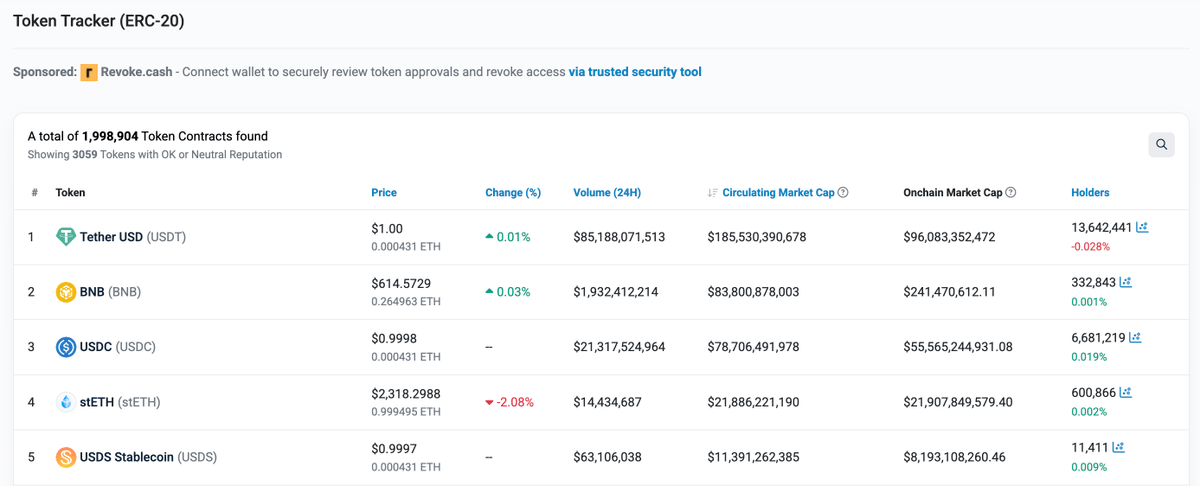1200x486 pixels.
Task: Open BNB (BNB) token page
Action: pos(110,292)
